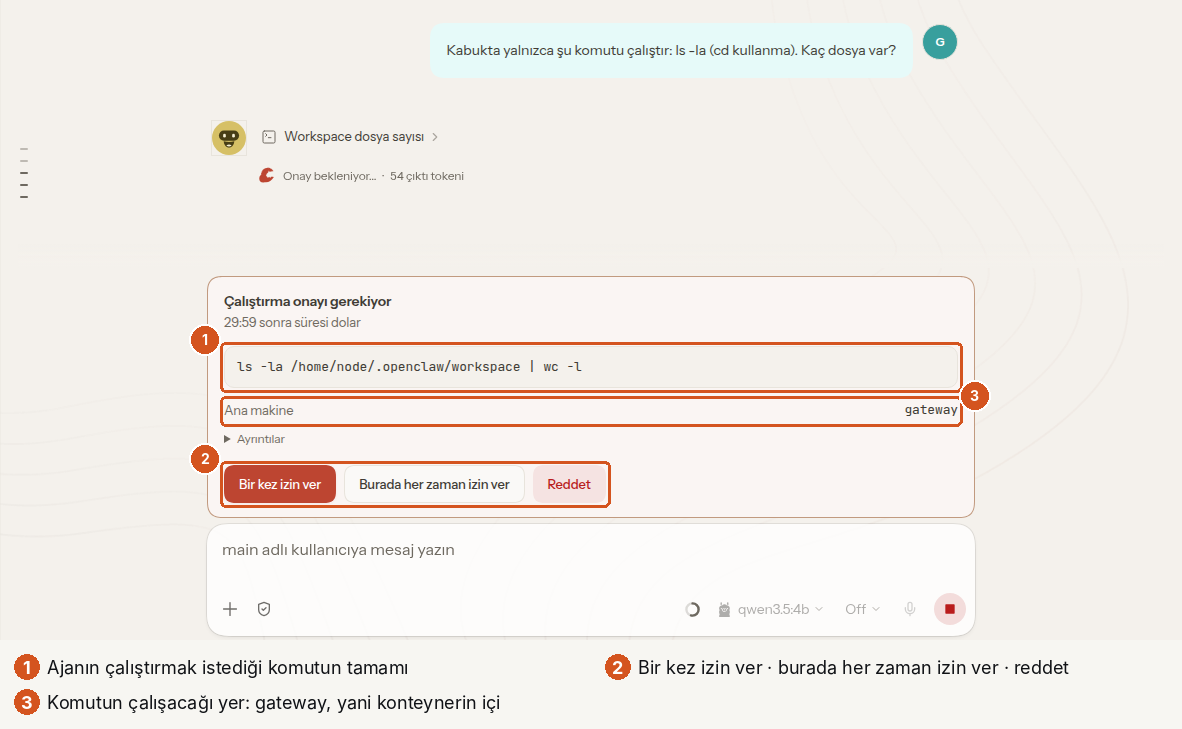The image size is (1182, 729).
Task: Click the red claw icon next to Onay bekleniyor
Action: tap(266, 176)
